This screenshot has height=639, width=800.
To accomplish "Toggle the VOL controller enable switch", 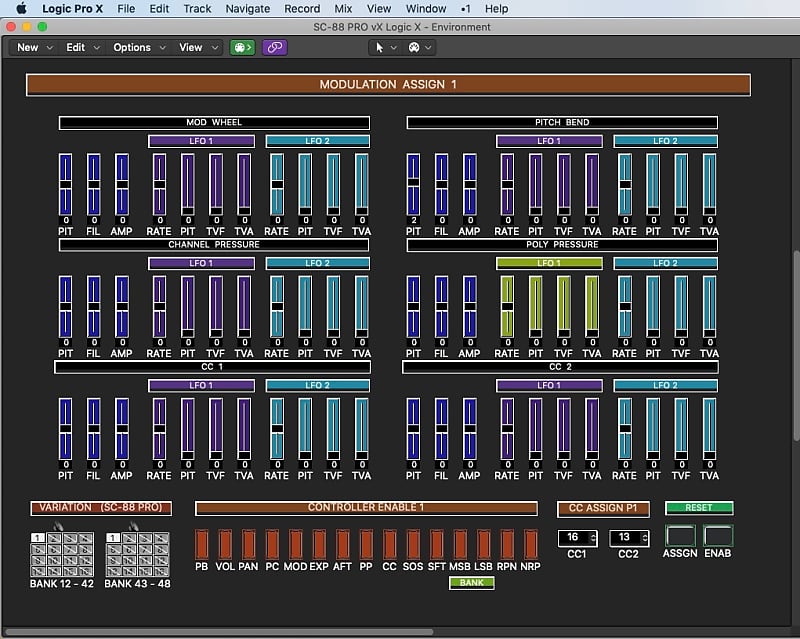I will coord(225,545).
